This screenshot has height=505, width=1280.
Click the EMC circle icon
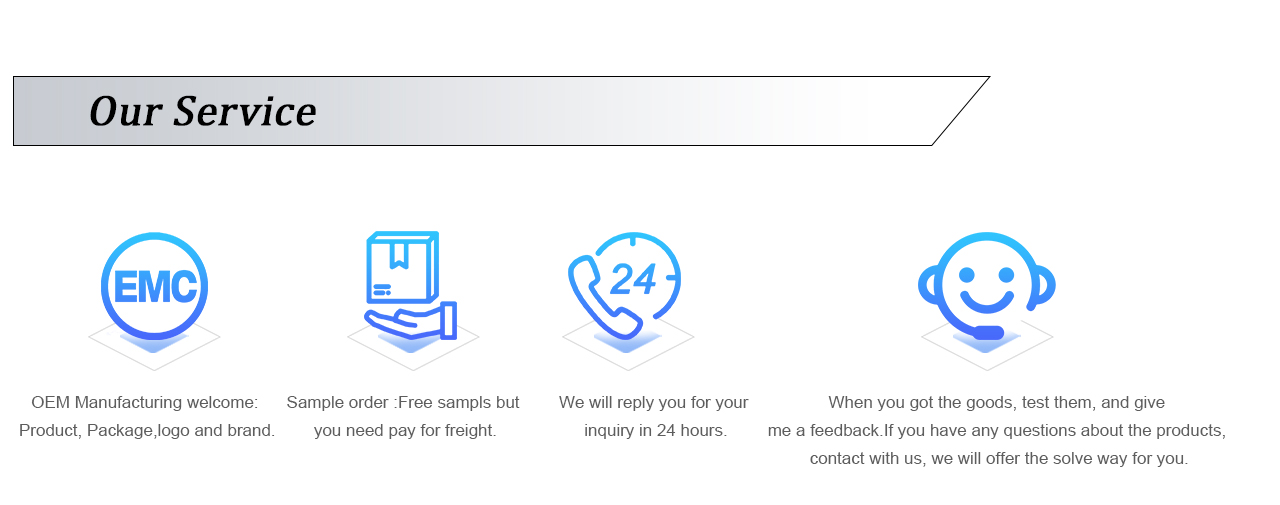(154, 285)
